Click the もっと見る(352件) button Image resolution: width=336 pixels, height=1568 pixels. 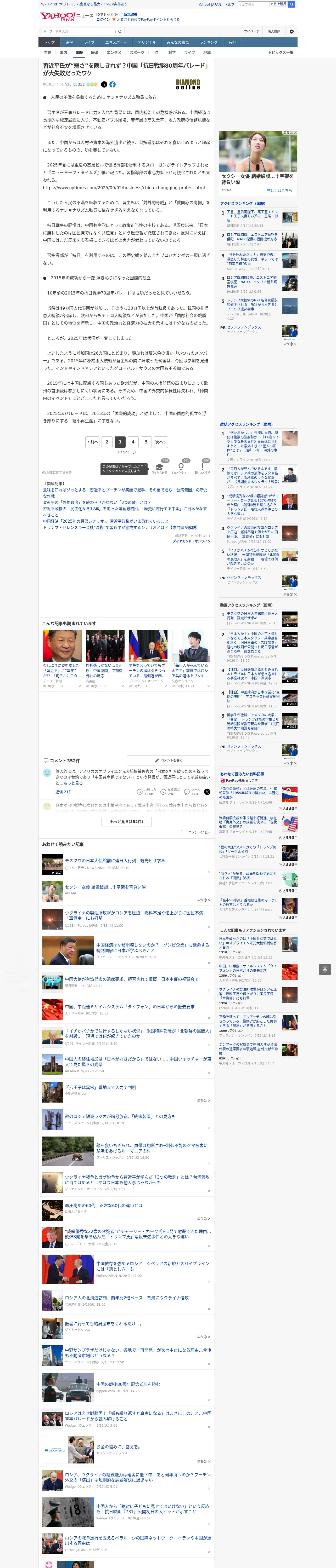(x=127, y=821)
